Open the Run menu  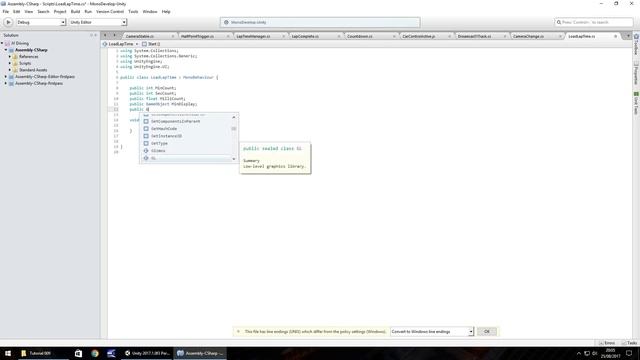pos(88,11)
